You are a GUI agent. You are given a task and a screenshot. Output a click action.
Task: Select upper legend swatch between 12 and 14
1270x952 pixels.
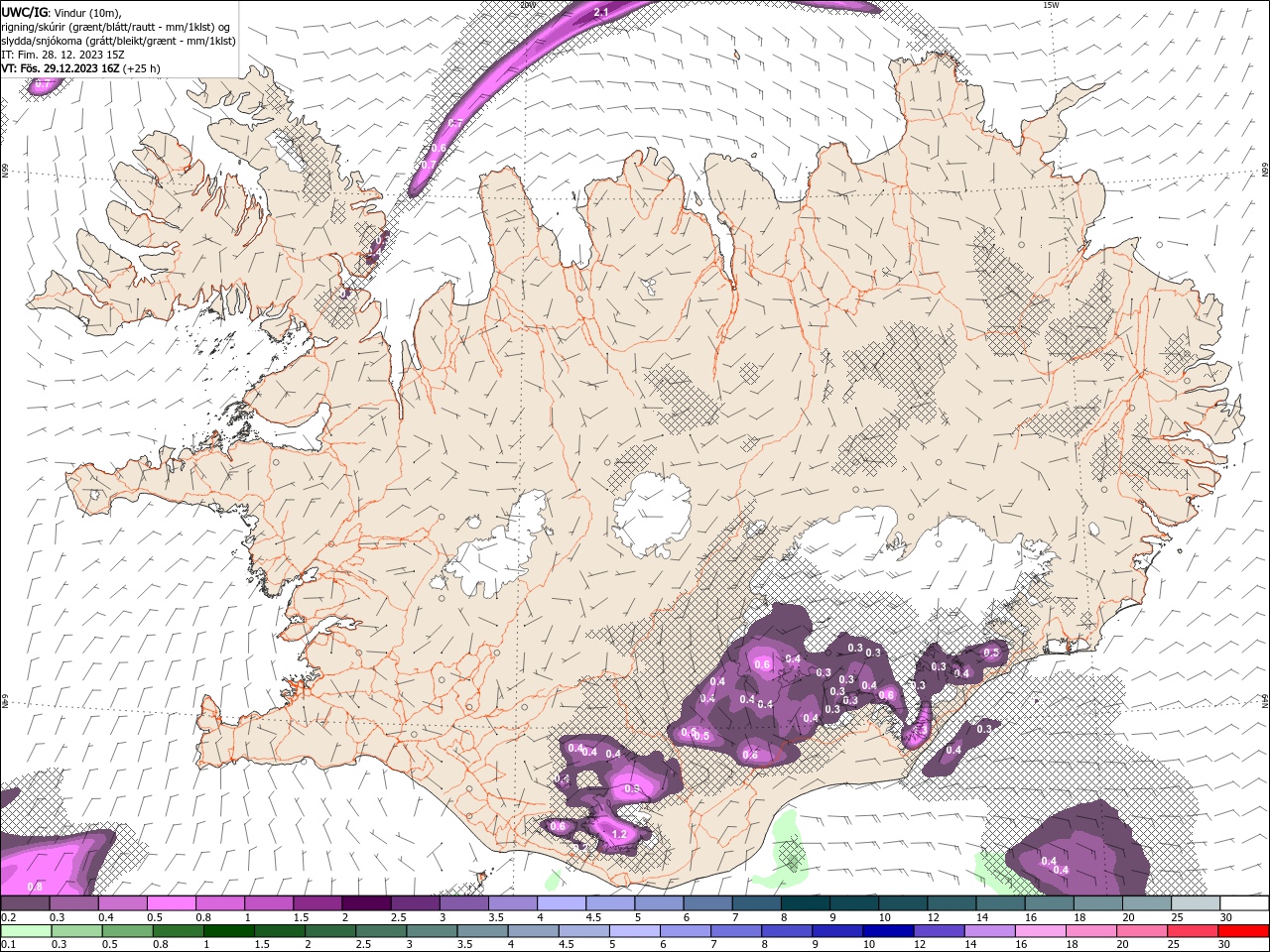(952, 903)
